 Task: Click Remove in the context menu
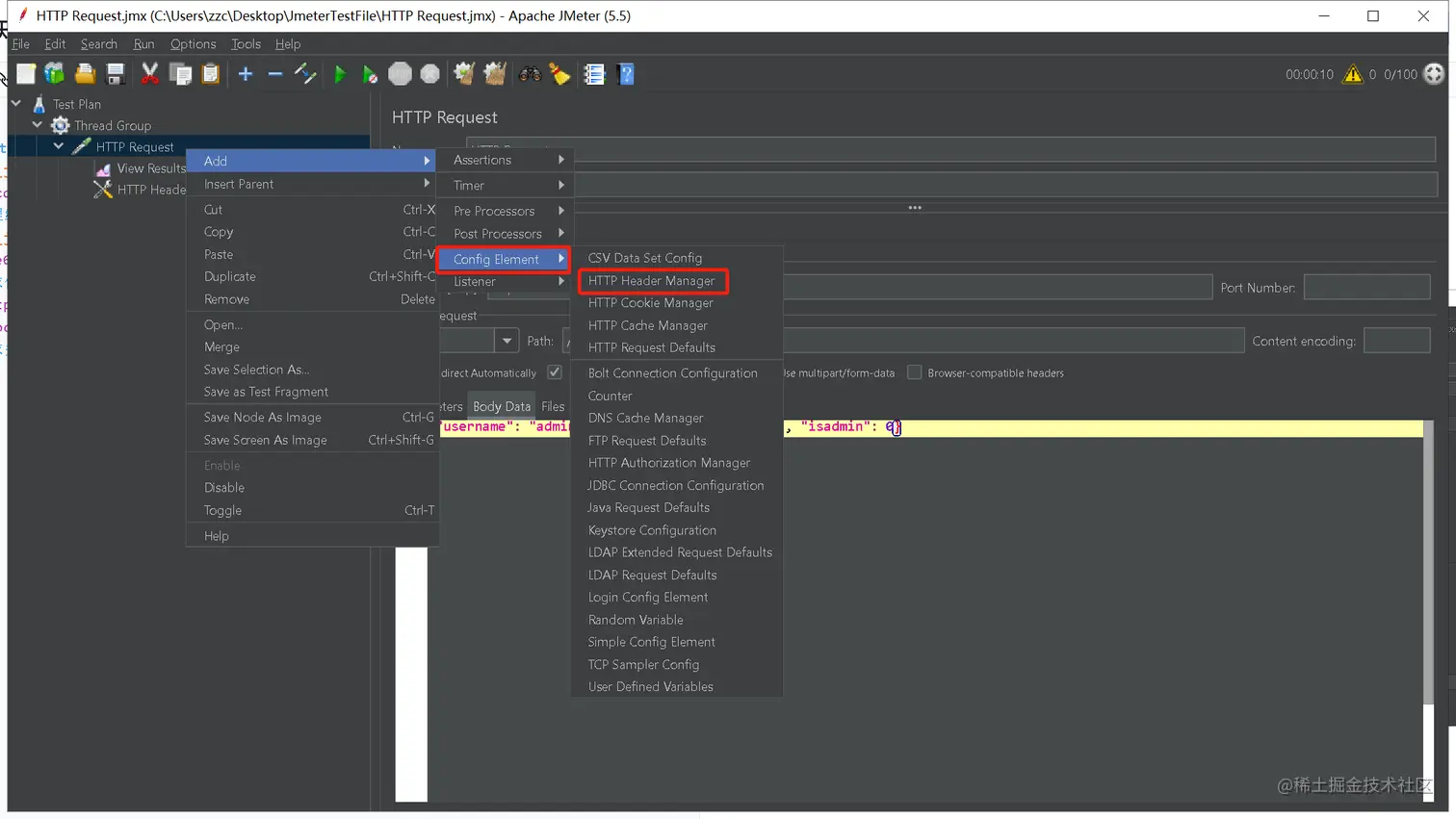pyautogui.click(x=313, y=299)
